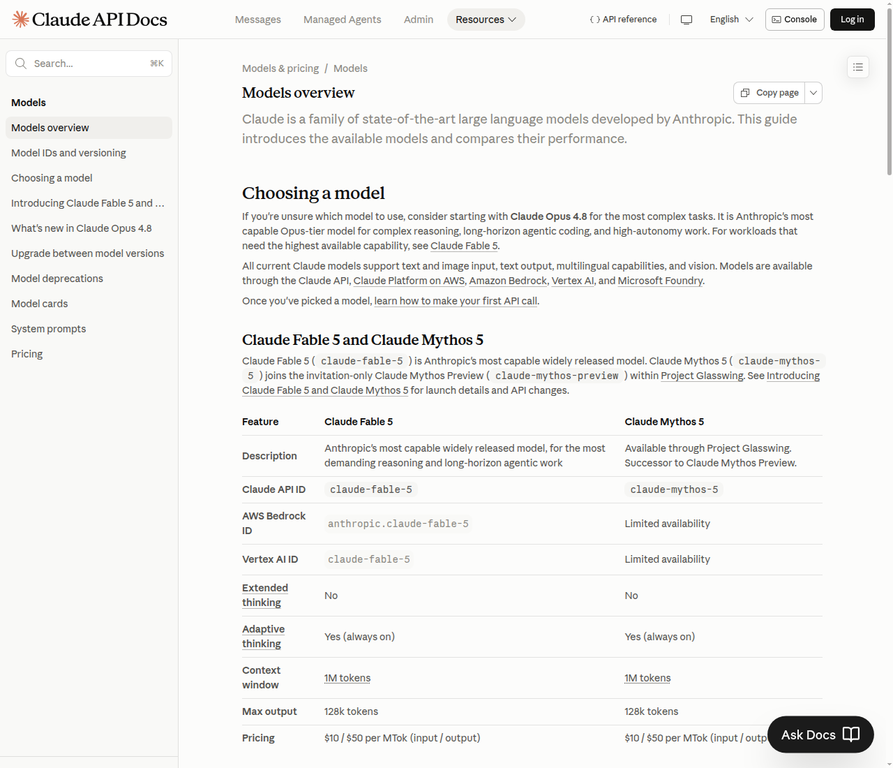
Task: Toggle the theme monitor icon in header
Action: [686, 19]
